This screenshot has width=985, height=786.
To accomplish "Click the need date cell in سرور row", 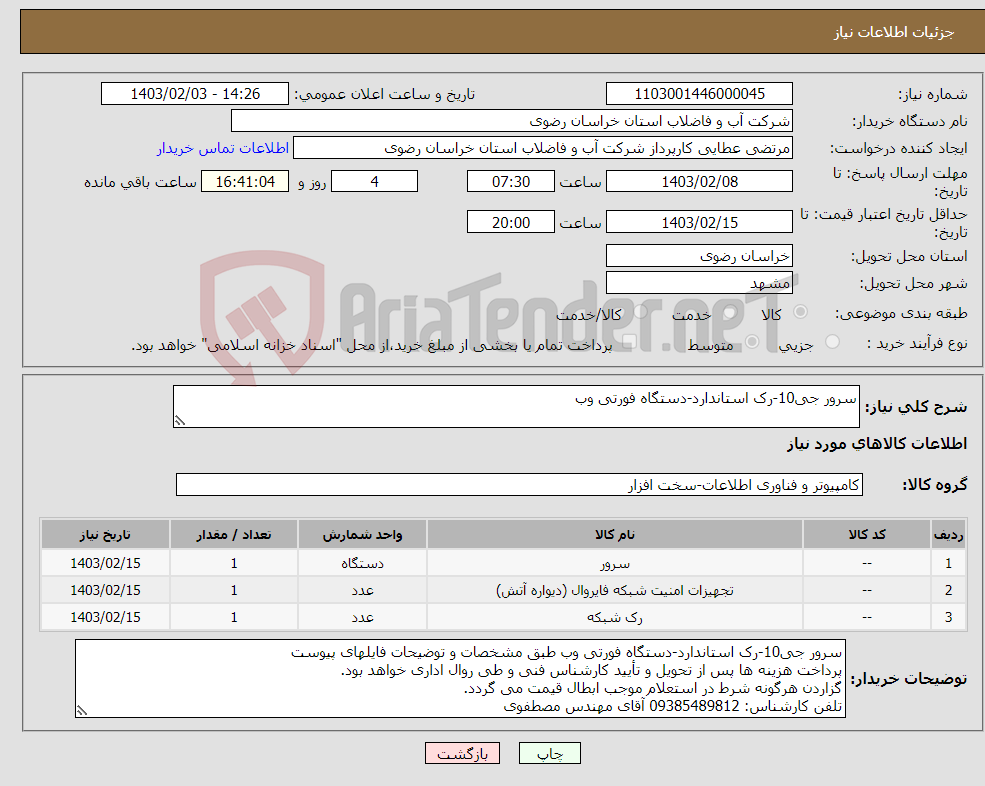I will [106, 563].
